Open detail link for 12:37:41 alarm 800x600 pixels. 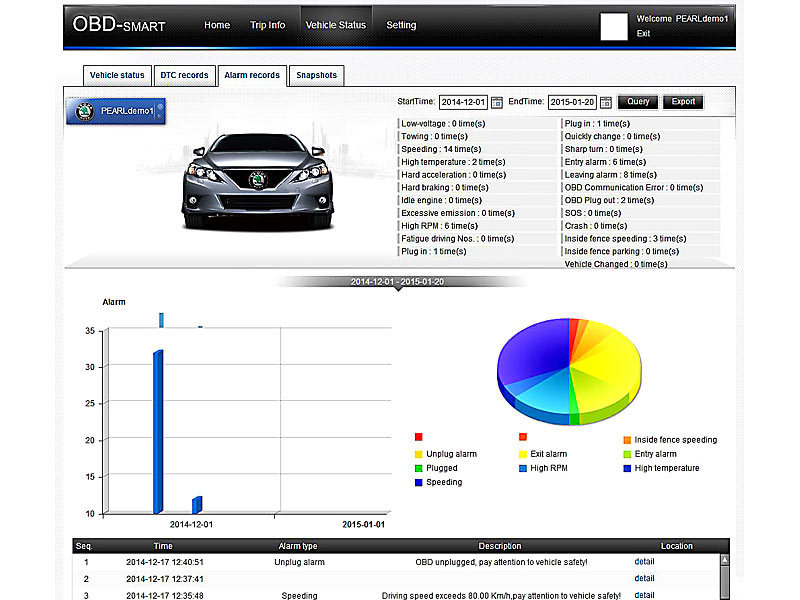point(644,579)
